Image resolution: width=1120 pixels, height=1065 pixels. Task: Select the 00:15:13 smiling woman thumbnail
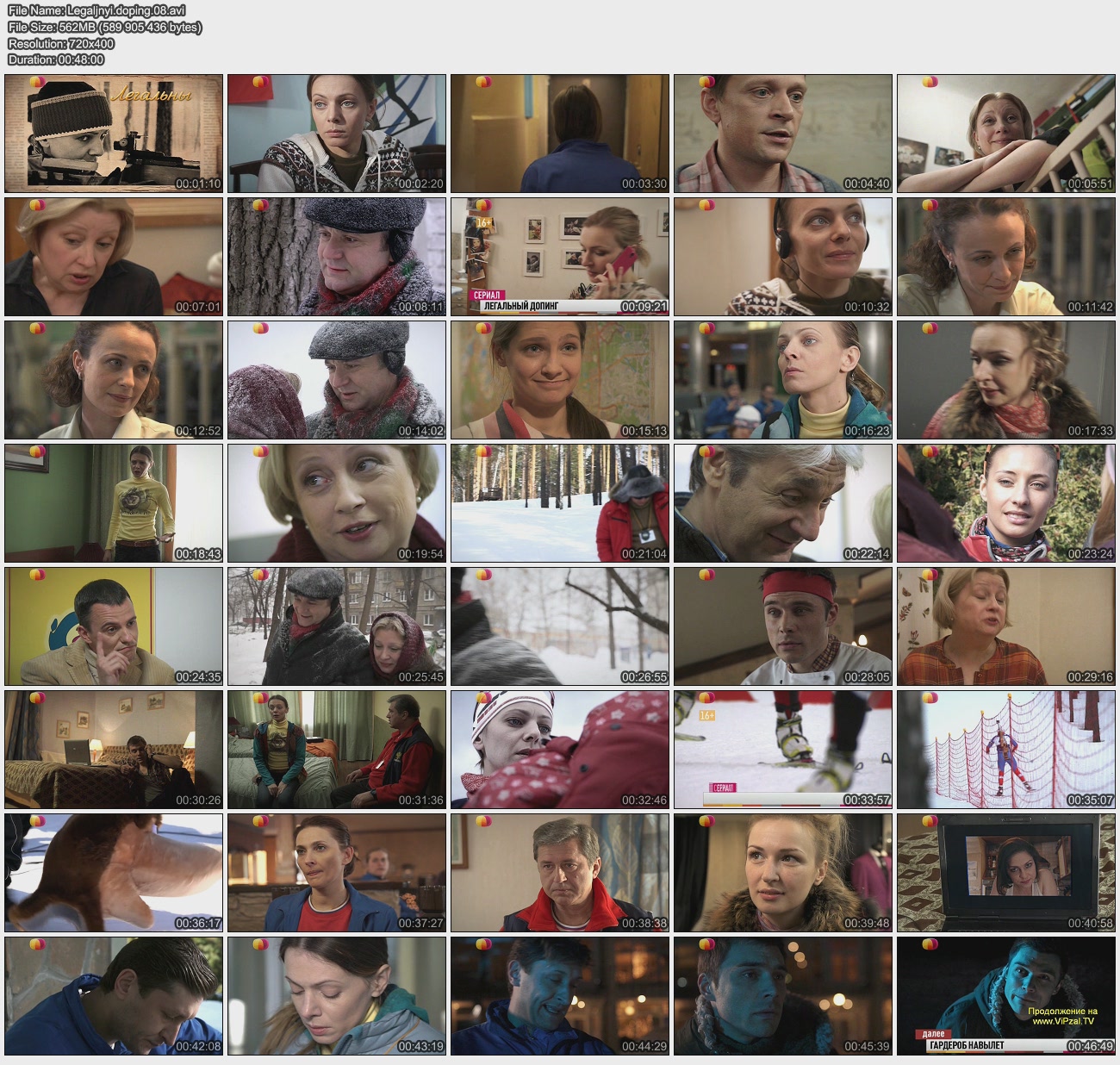[560, 380]
